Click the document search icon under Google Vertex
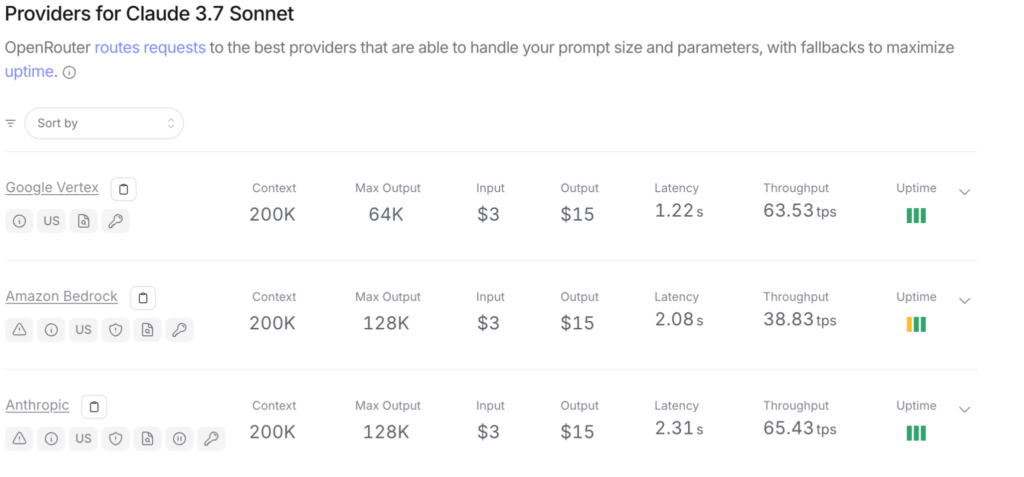Viewport: 1024px width, 477px height. [84, 221]
